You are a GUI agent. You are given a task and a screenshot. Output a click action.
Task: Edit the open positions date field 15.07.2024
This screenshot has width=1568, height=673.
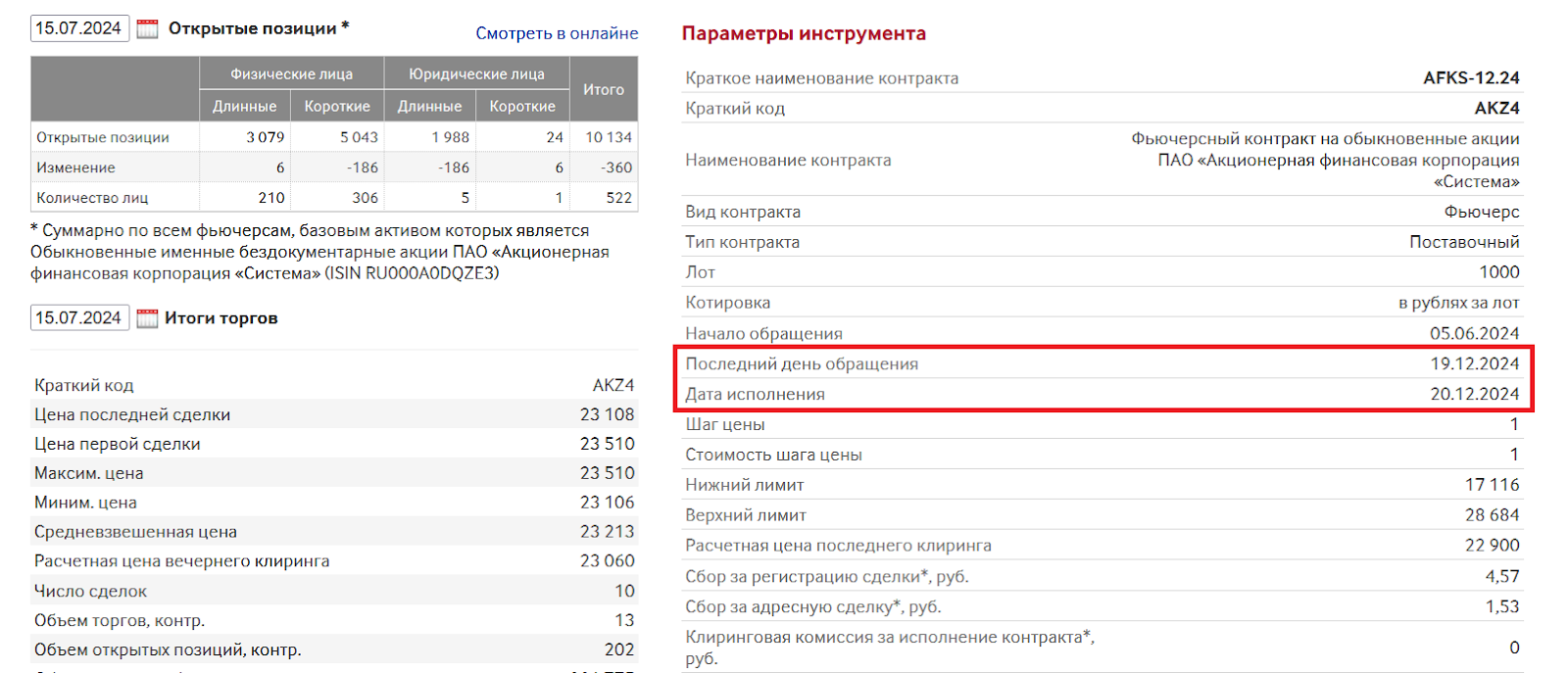click(x=79, y=28)
